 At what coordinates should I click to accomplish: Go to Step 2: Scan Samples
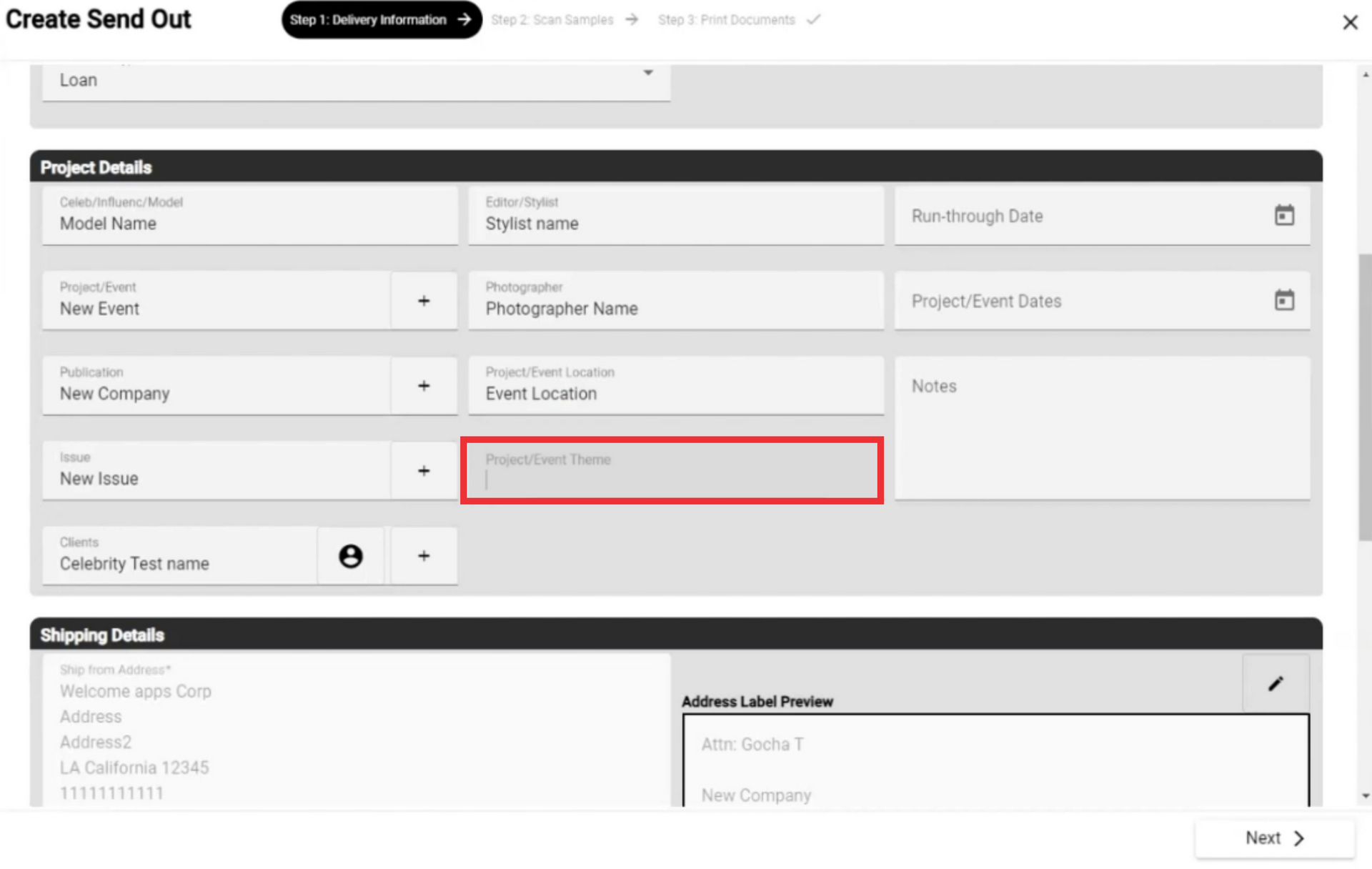564,20
